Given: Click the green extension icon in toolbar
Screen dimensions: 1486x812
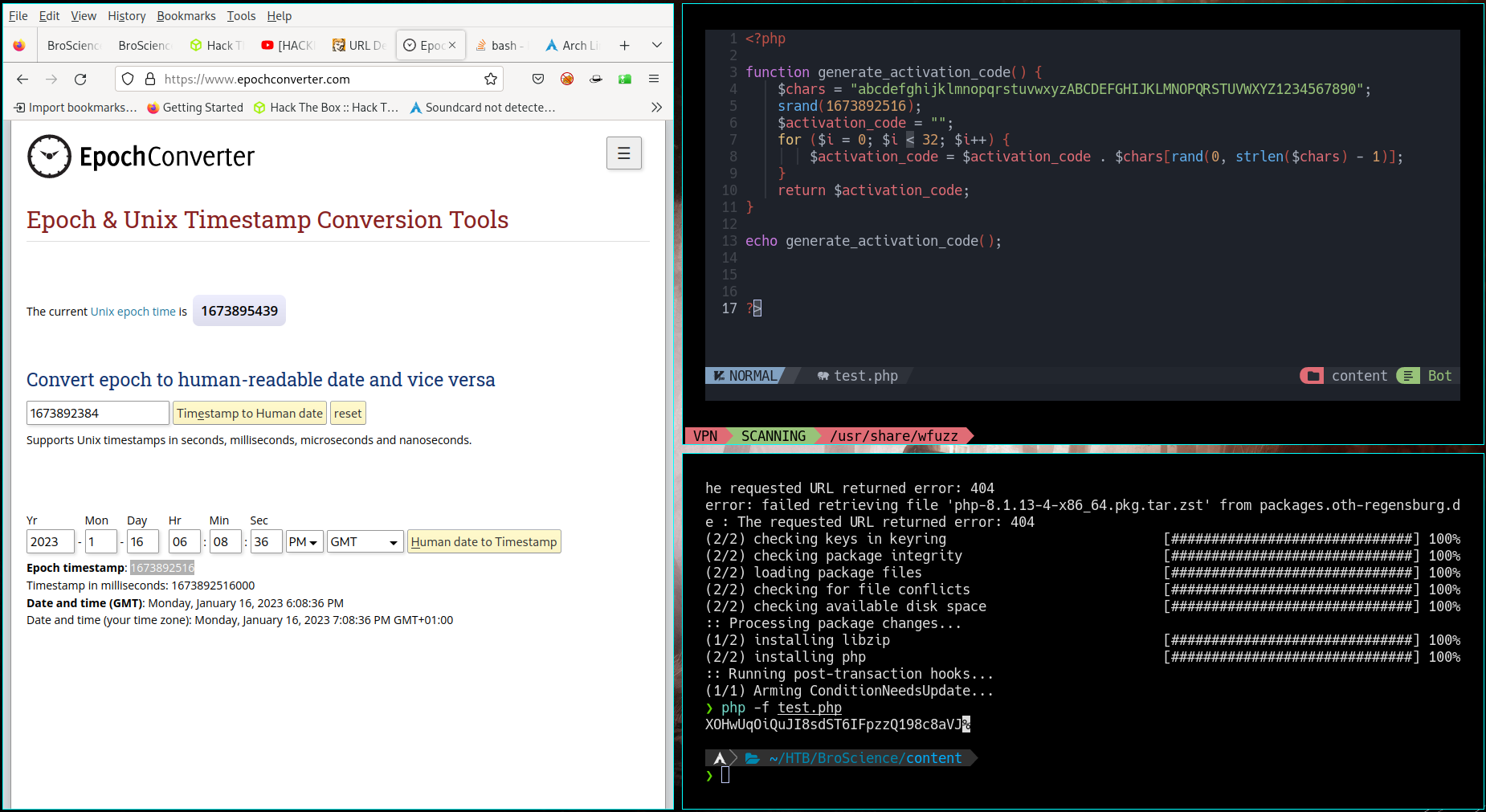Looking at the screenshot, I should click(625, 79).
